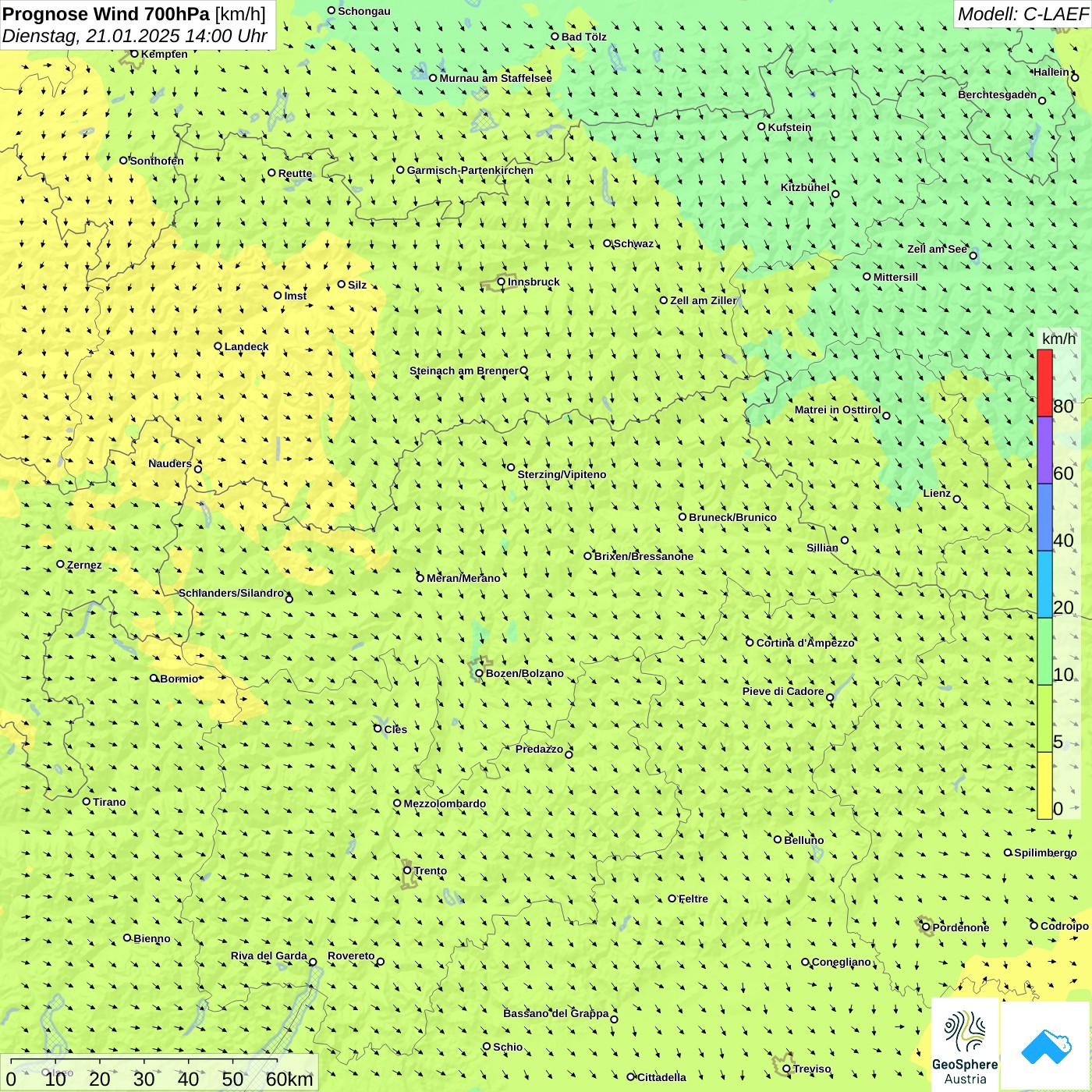Screen dimensions: 1092x1092
Task: Click the Tirano label
Action: pyautogui.click(x=109, y=802)
